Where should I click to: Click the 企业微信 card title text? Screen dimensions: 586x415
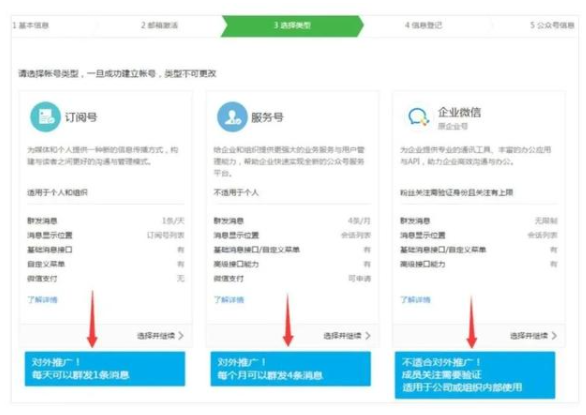click(x=459, y=112)
